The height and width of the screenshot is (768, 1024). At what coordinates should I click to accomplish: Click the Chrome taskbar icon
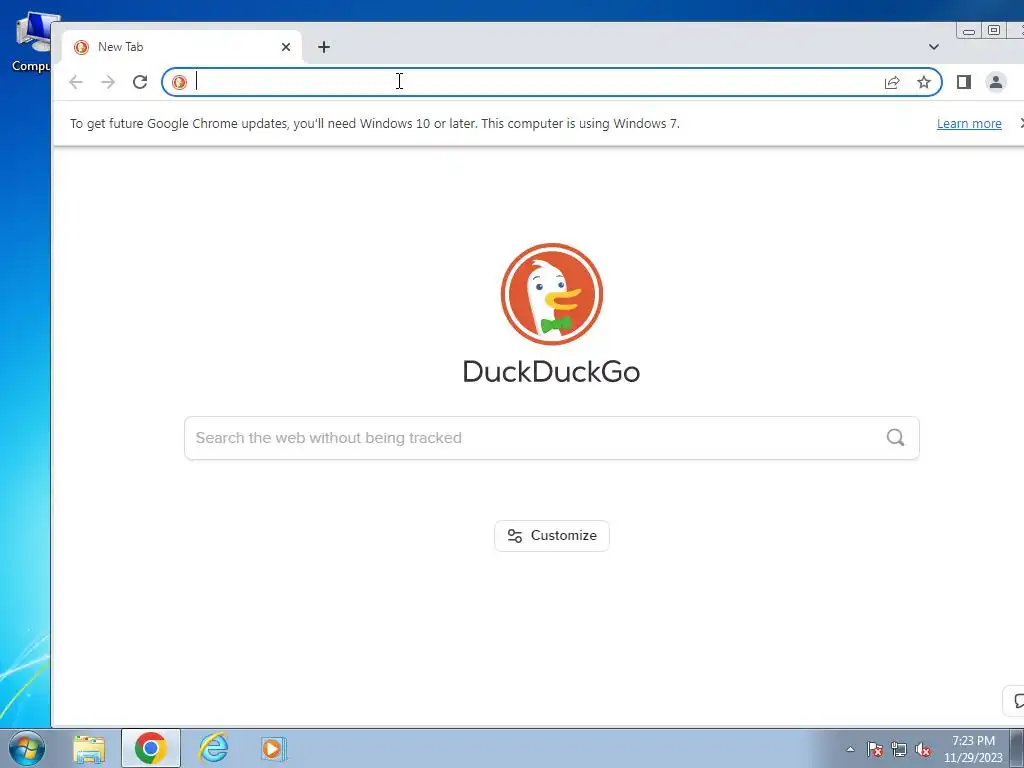(x=151, y=748)
